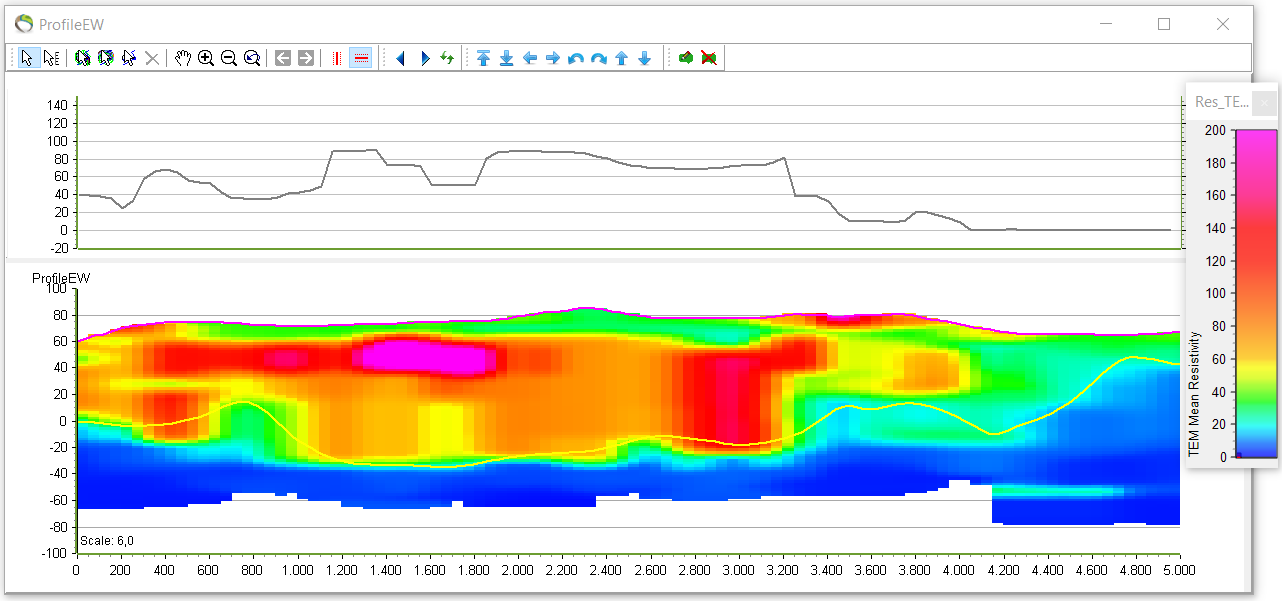Viewport: 1282px width, 601px height.
Task: Click the green refresh arrows icon
Action: [447, 57]
